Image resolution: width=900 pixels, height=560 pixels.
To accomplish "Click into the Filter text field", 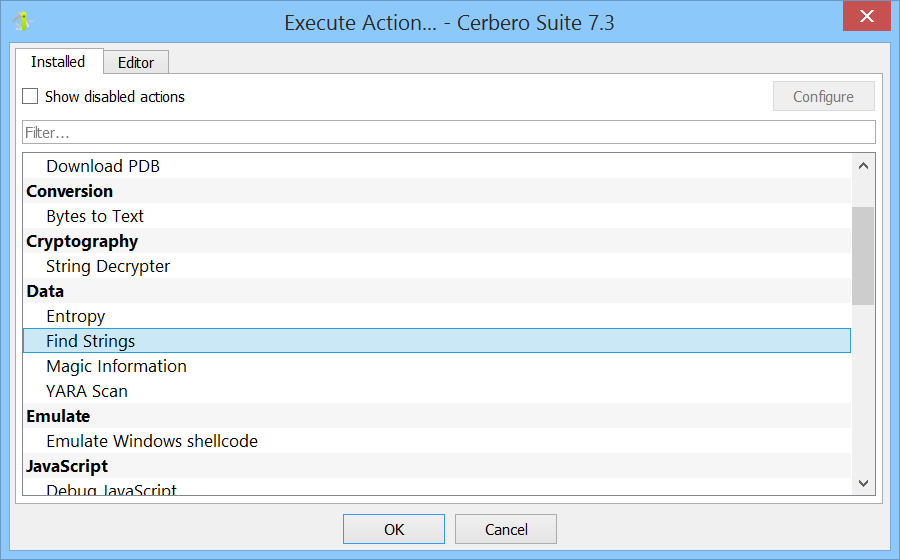I will pos(448,132).
